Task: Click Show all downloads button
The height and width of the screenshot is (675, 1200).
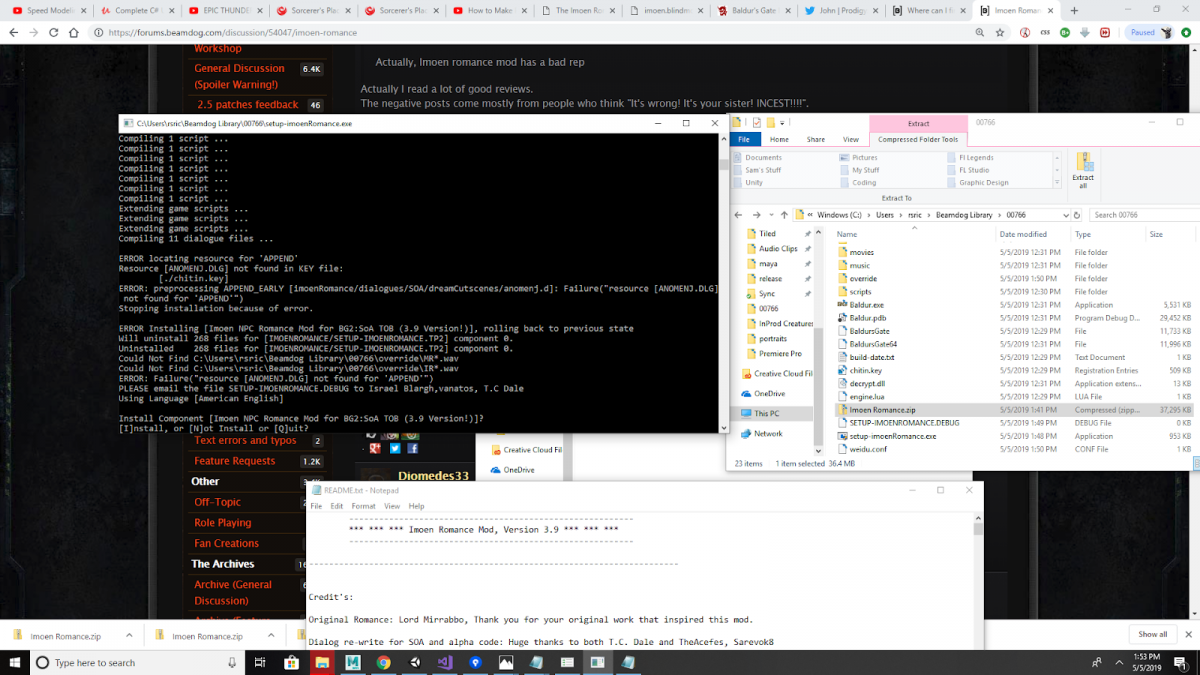Action: click(1152, 634)
